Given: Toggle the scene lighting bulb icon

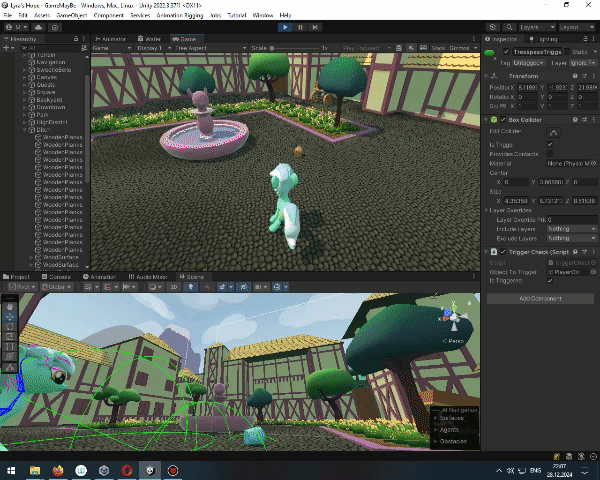Looking at the screenshot, I should pos(191,286).
